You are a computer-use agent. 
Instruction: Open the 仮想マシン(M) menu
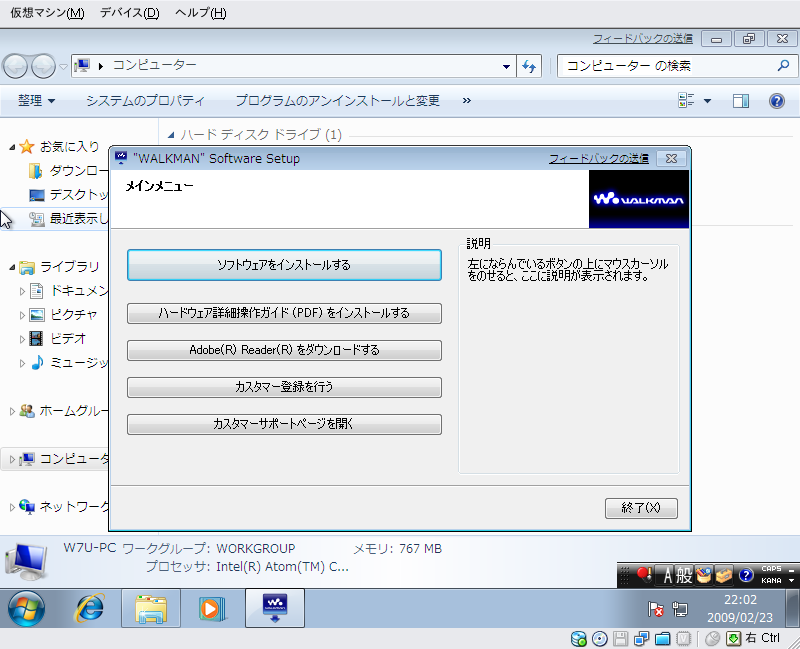click(47, 13)
